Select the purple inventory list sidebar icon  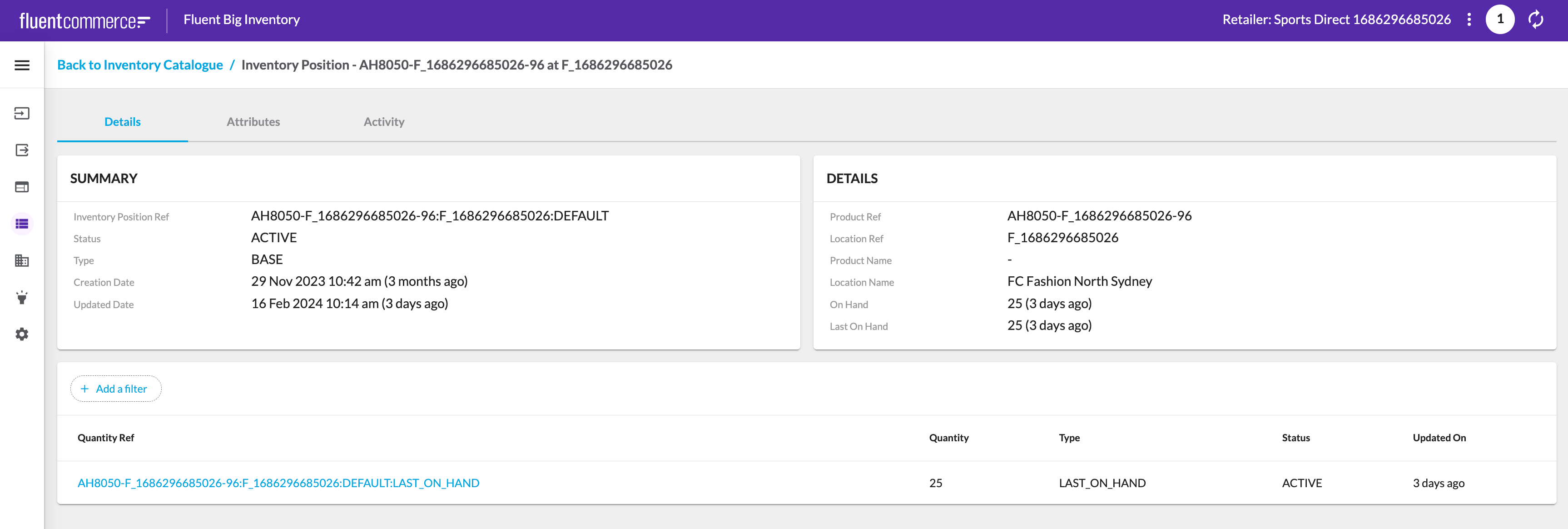tap(22, 224)
